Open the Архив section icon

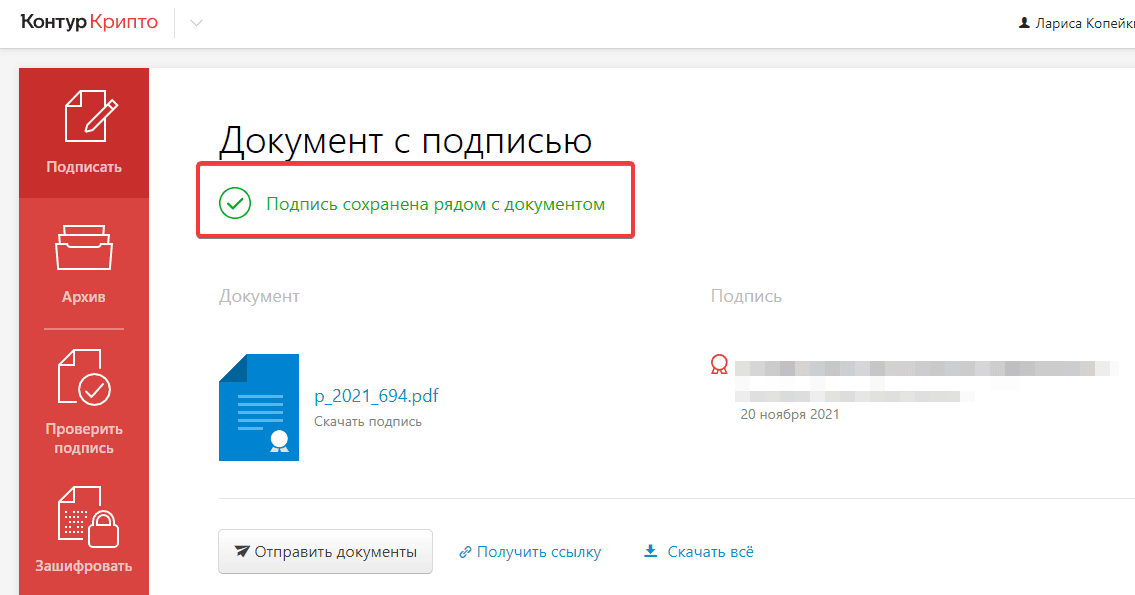point(84,250)
